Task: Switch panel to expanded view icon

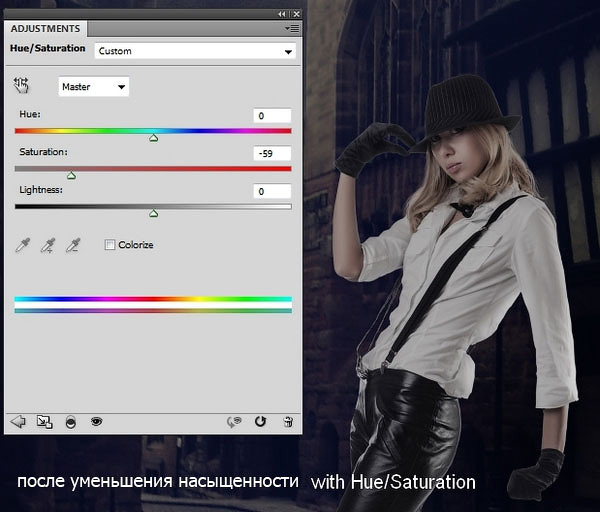Action: point(44,422)
